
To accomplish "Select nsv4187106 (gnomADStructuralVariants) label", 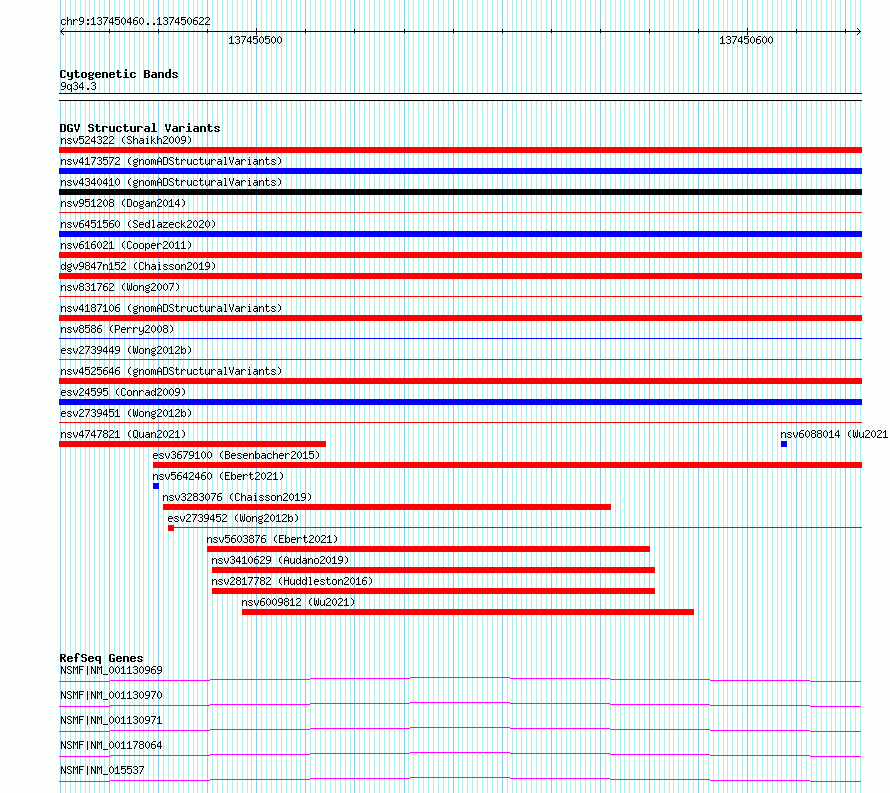I will click(x=171, y=308).
